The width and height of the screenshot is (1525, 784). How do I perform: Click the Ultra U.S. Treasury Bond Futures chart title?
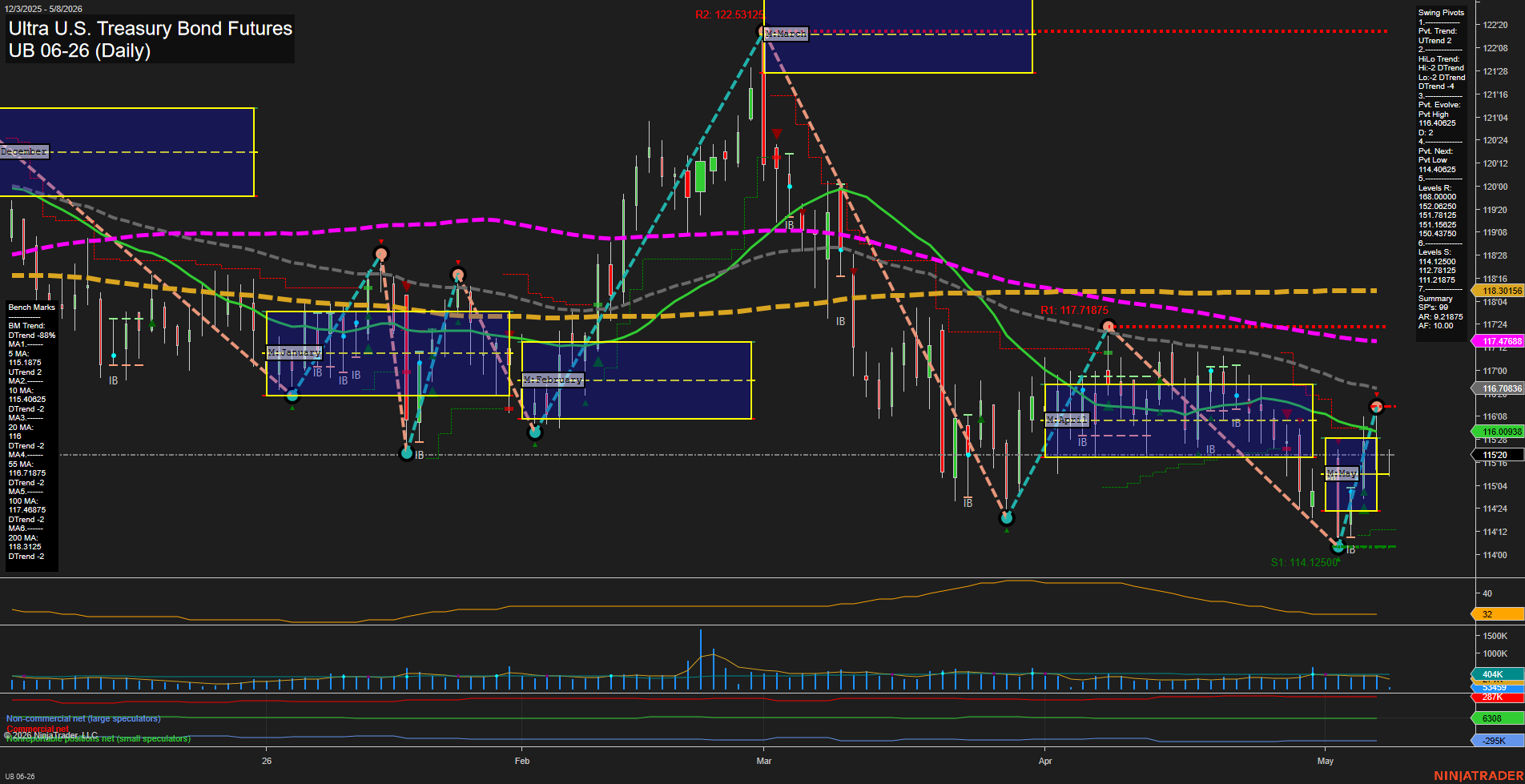pos(151,29)
